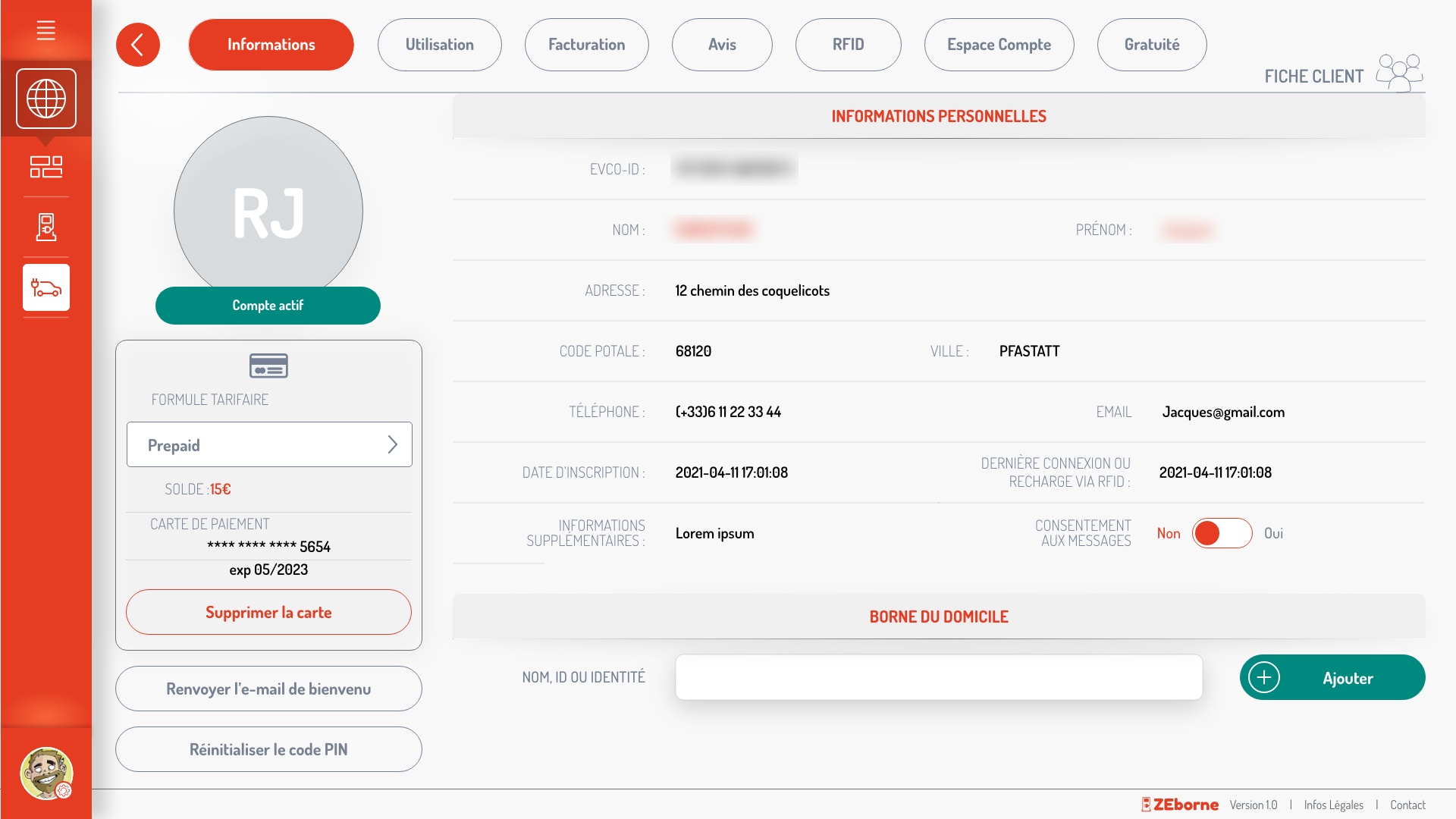This screenshot has width=1456, height=819.
Task: Open the Espace Compte tab
Action: [999, 45]
